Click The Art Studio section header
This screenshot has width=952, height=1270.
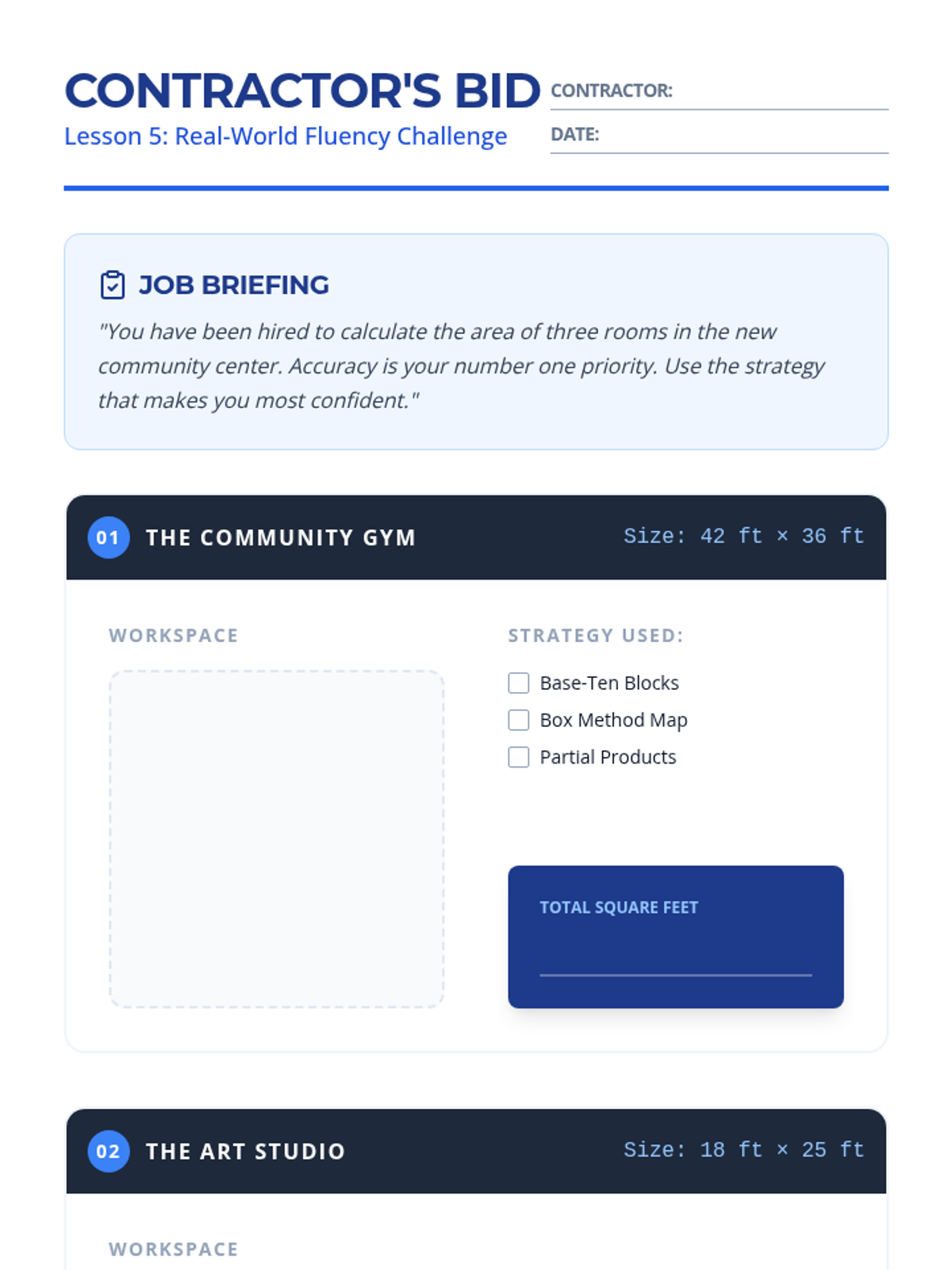click(476, 1151)
